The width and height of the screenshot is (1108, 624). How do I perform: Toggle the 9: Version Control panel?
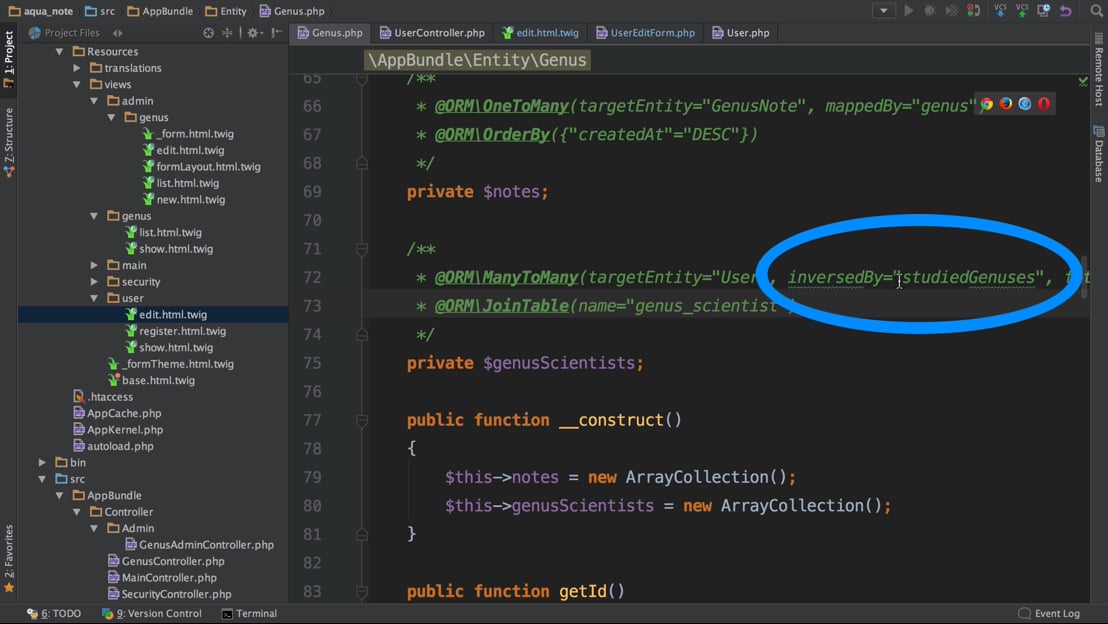152,614
